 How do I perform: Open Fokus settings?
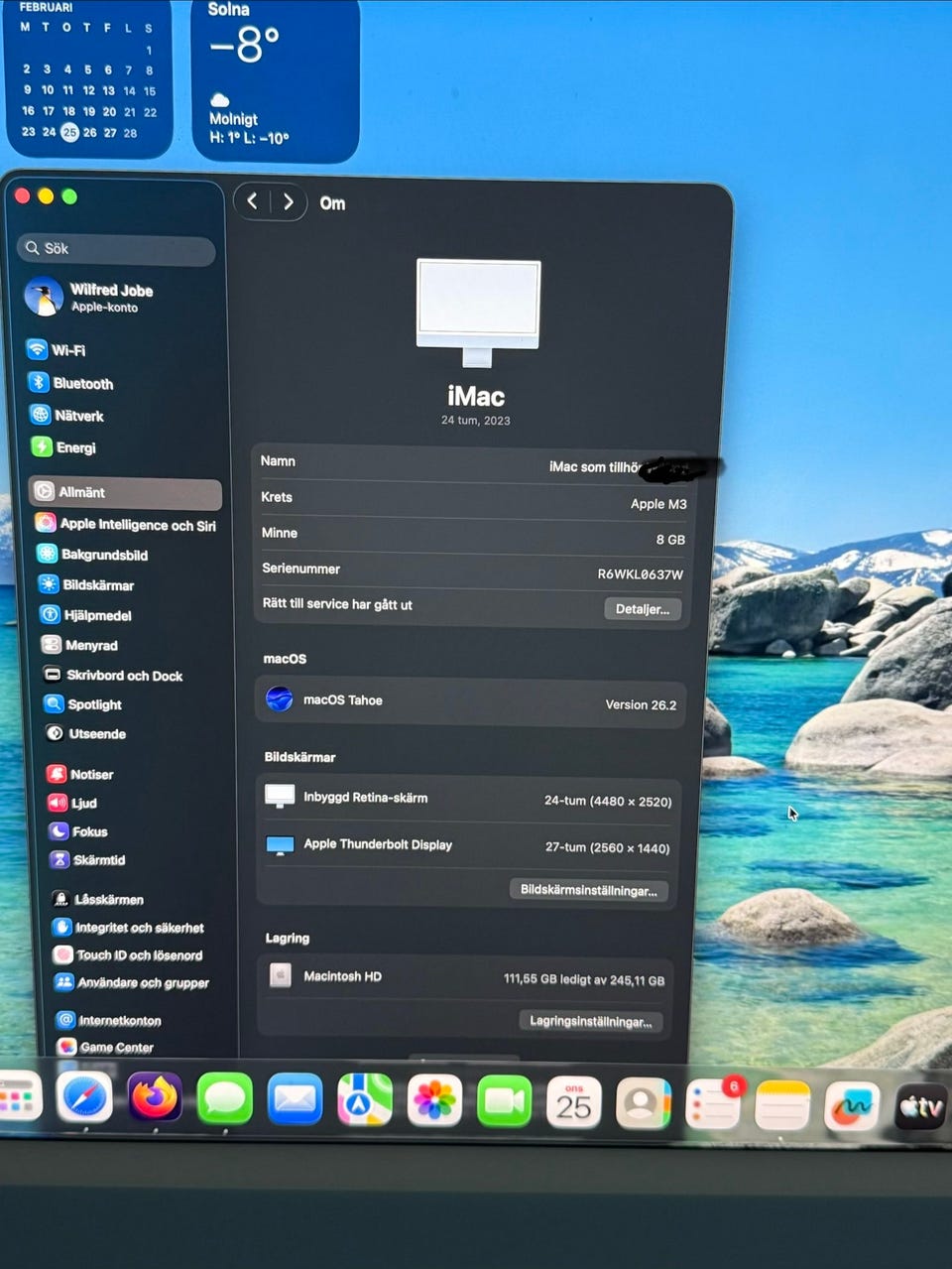tap(78, 831)
